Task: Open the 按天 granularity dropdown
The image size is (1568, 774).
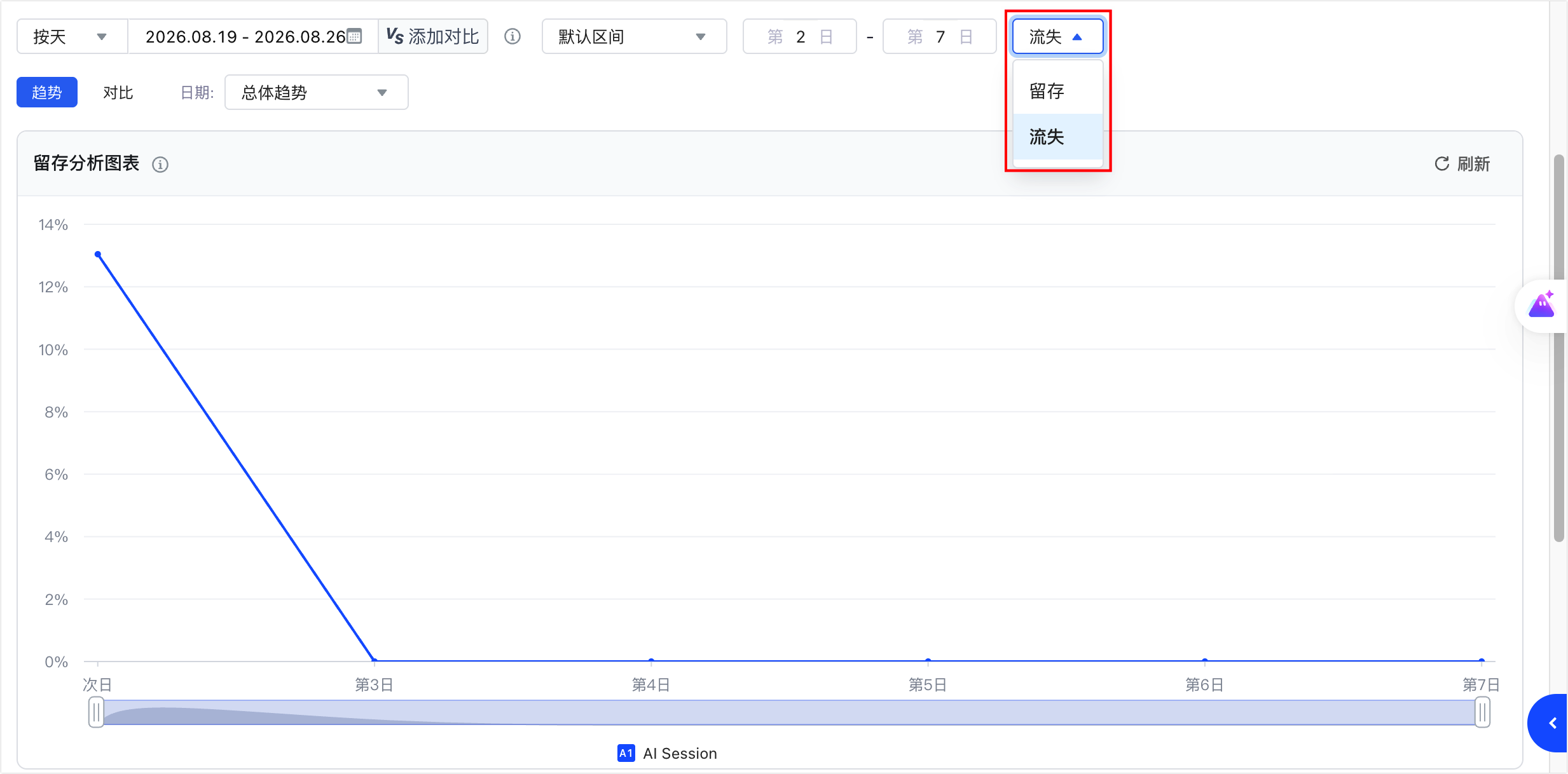Action: [x=72, y=36]
